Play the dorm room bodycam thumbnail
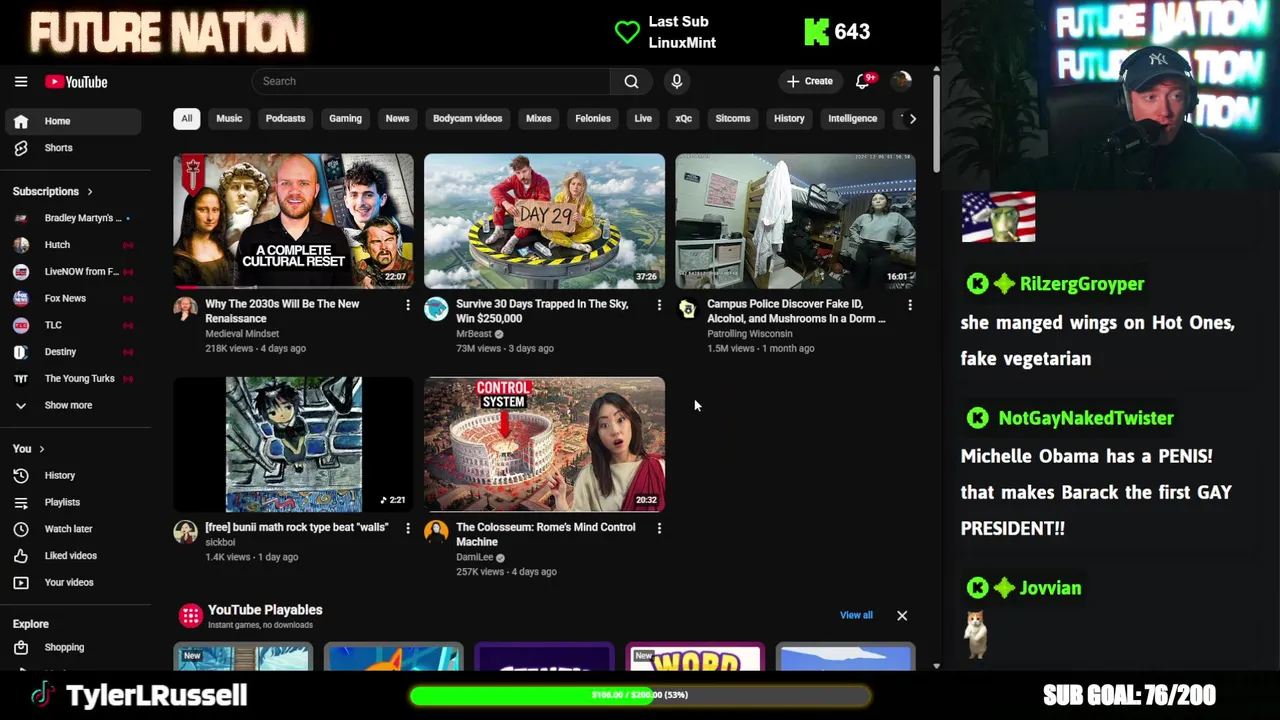This screenshot has width=1280, height=720. pyautogui.click(x=795, y=221)
